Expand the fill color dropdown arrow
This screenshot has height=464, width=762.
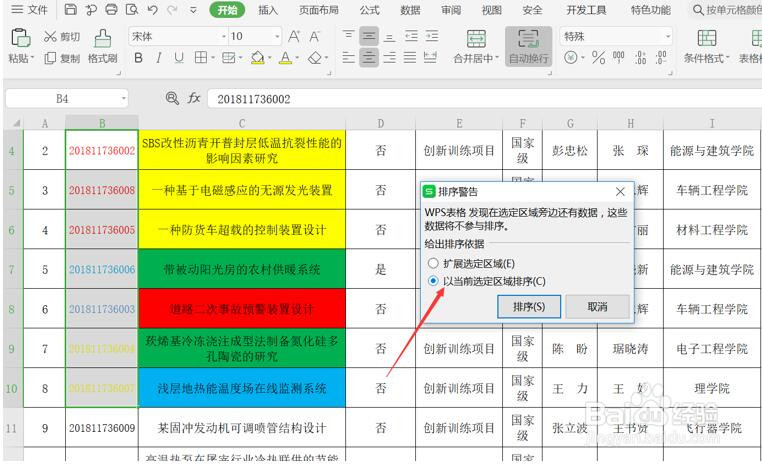(270, 58)
